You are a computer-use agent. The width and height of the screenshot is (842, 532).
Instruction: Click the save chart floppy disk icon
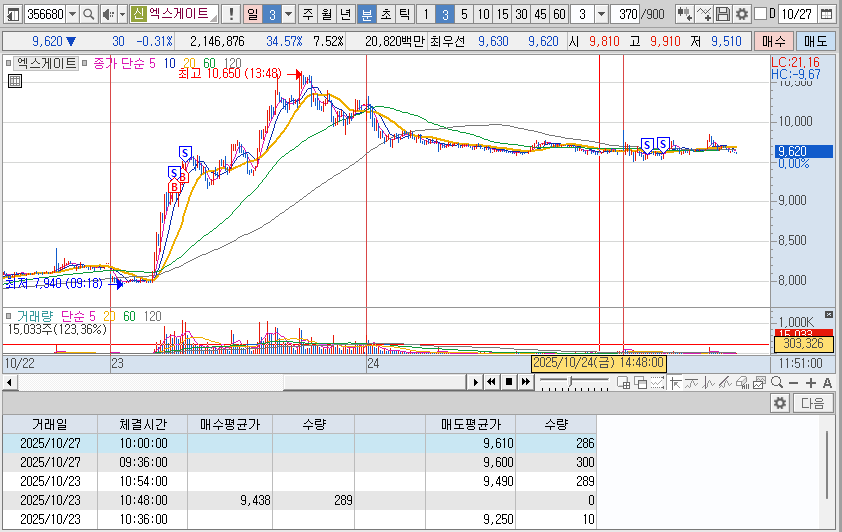724,14
